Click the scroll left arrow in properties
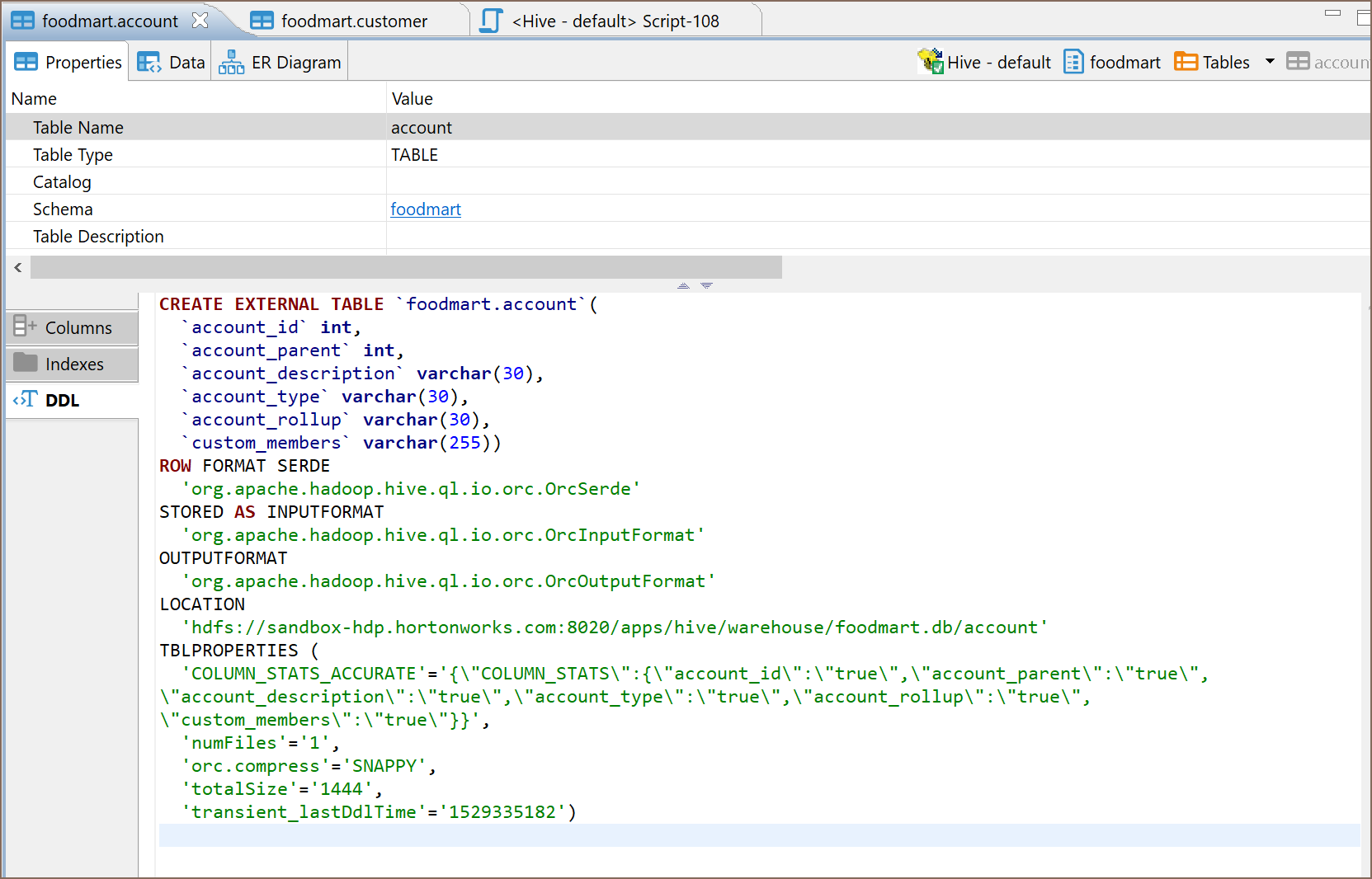This screenshot has width=1372, height=879. pos(18,267)
